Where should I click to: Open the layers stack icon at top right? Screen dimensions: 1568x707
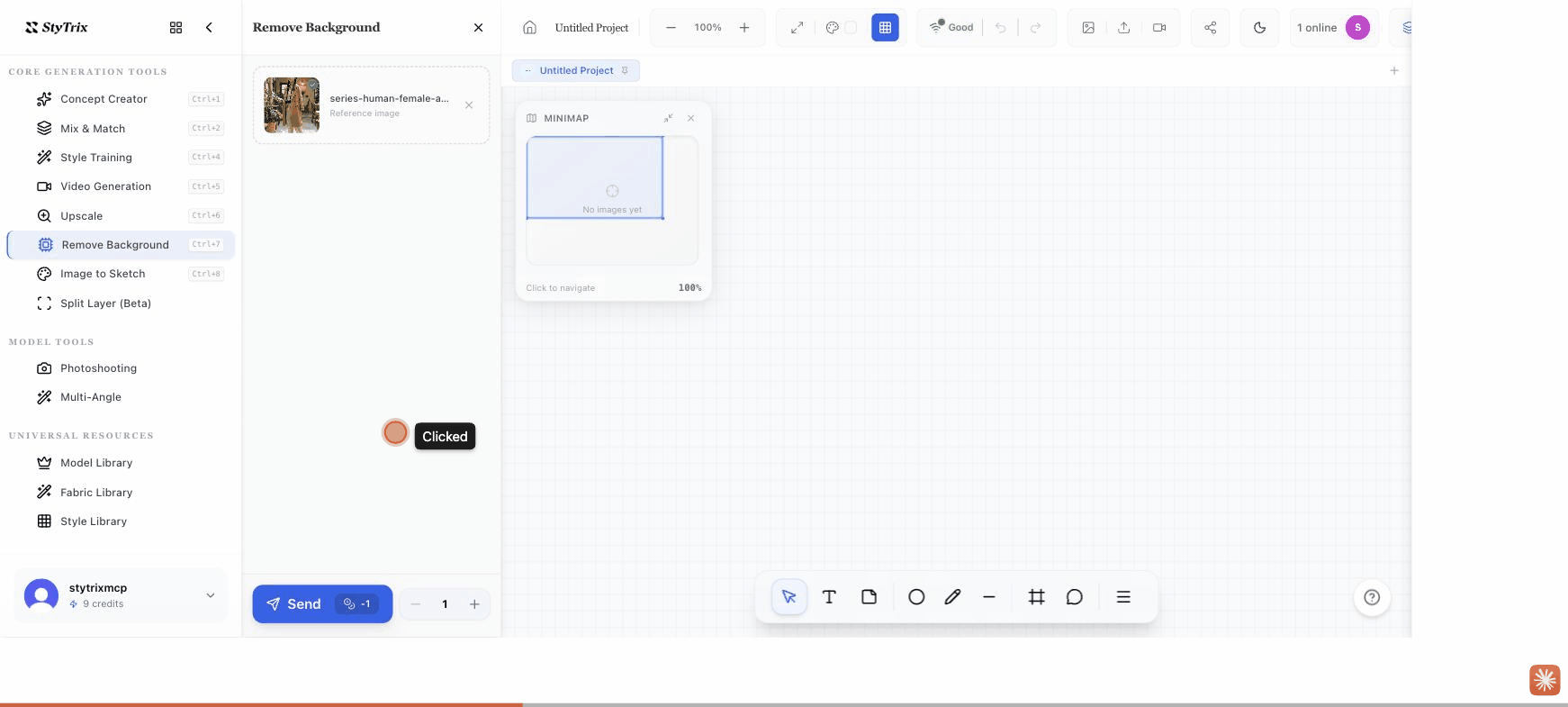pos(1406,28)
